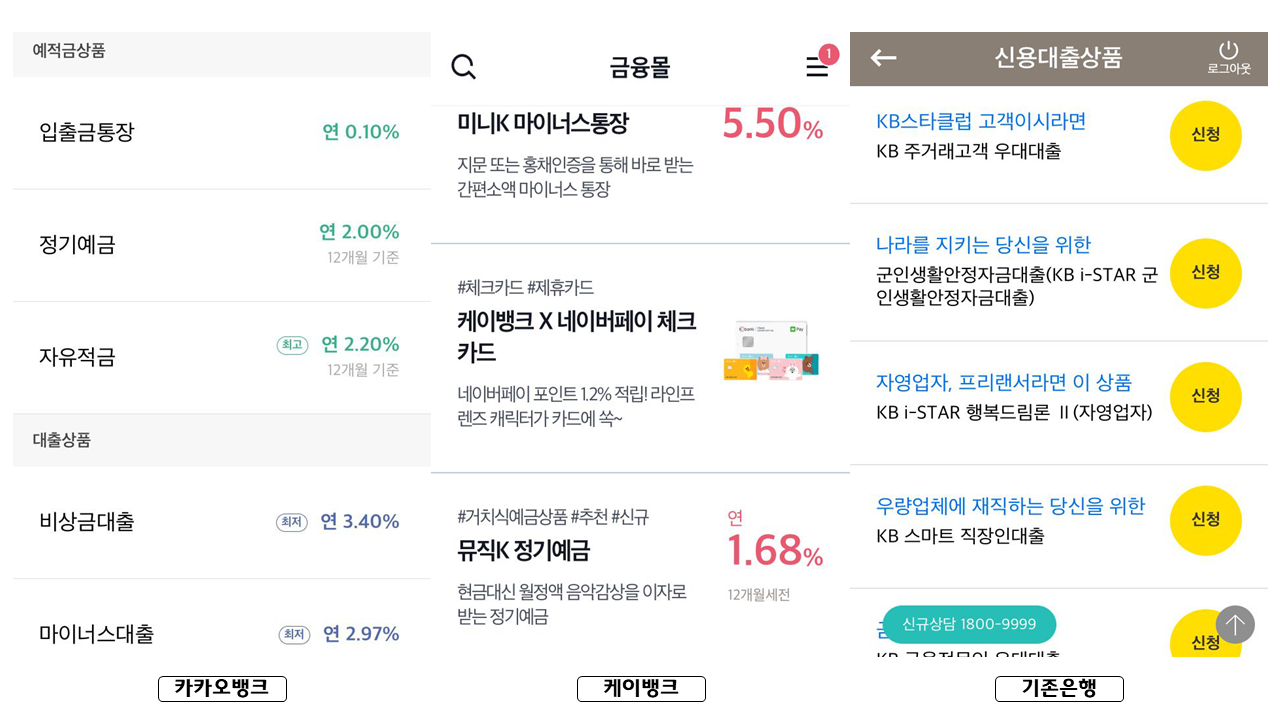Open the hamburger menu in 금융몰
Viewport: 1280px width, 720px height.
(x=816, y=68)
